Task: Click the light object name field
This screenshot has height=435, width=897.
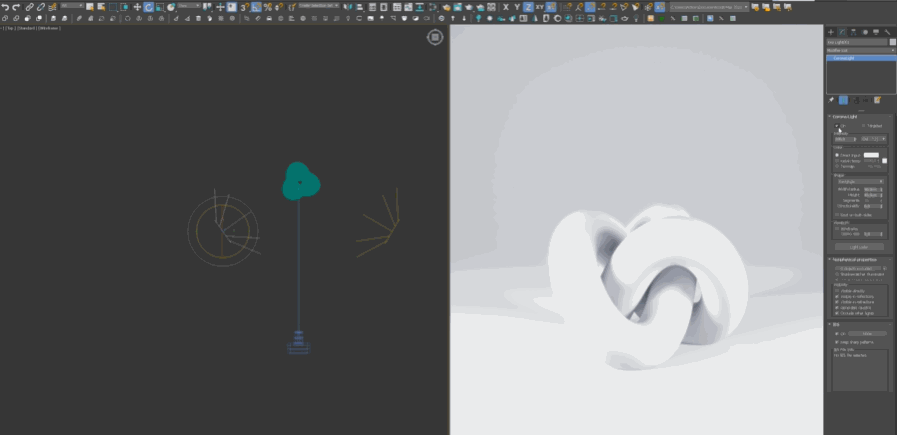Action: click(857, 42)
